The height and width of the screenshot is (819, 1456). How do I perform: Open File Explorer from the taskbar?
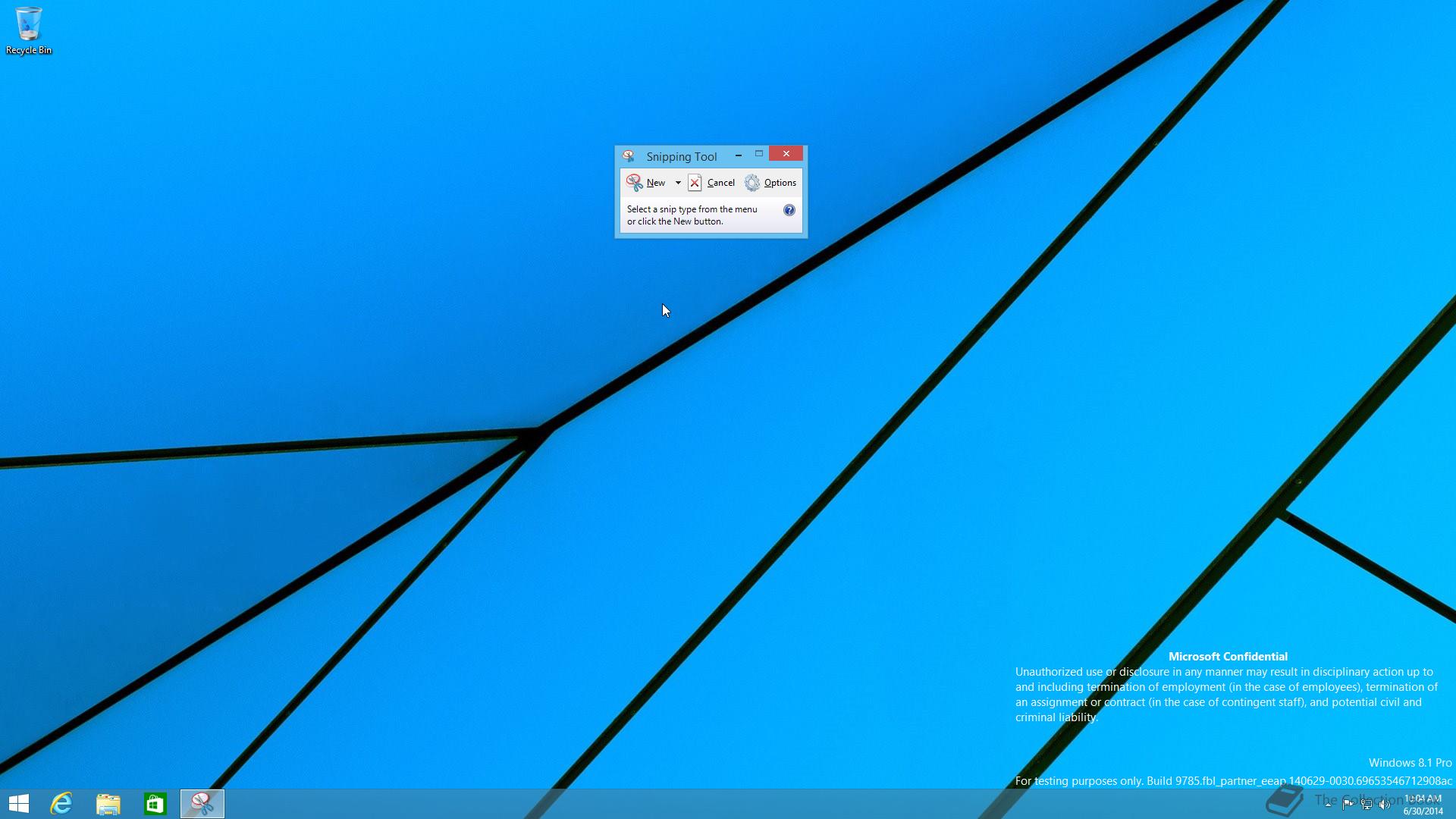click(108, 804)
